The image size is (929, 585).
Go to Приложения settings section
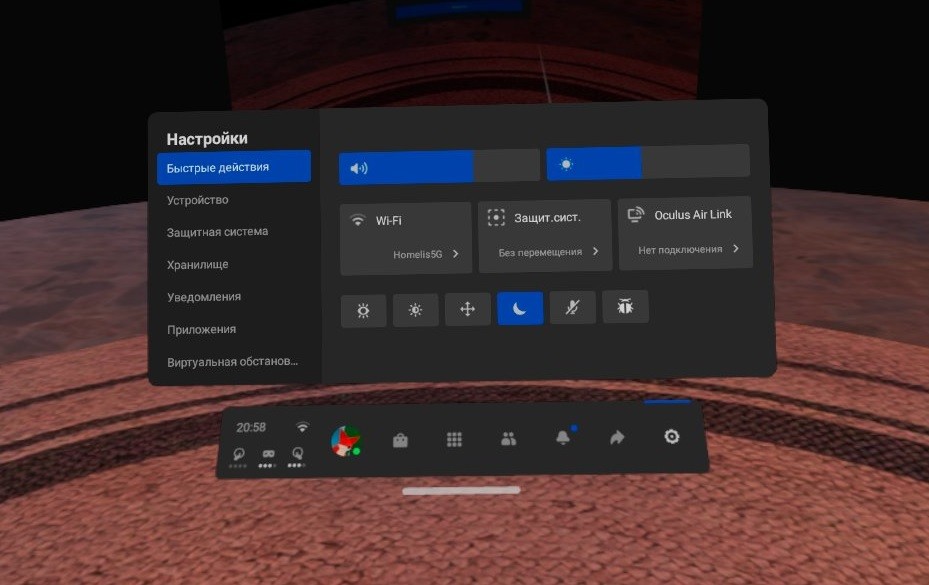[x=201, y=329]
